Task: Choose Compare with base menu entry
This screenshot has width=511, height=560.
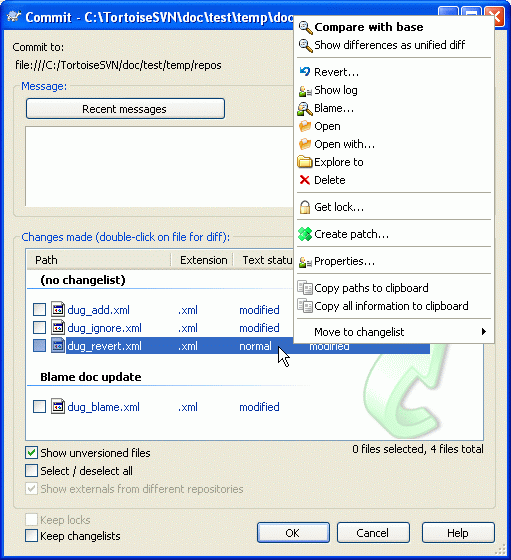Action: [394, 27]
